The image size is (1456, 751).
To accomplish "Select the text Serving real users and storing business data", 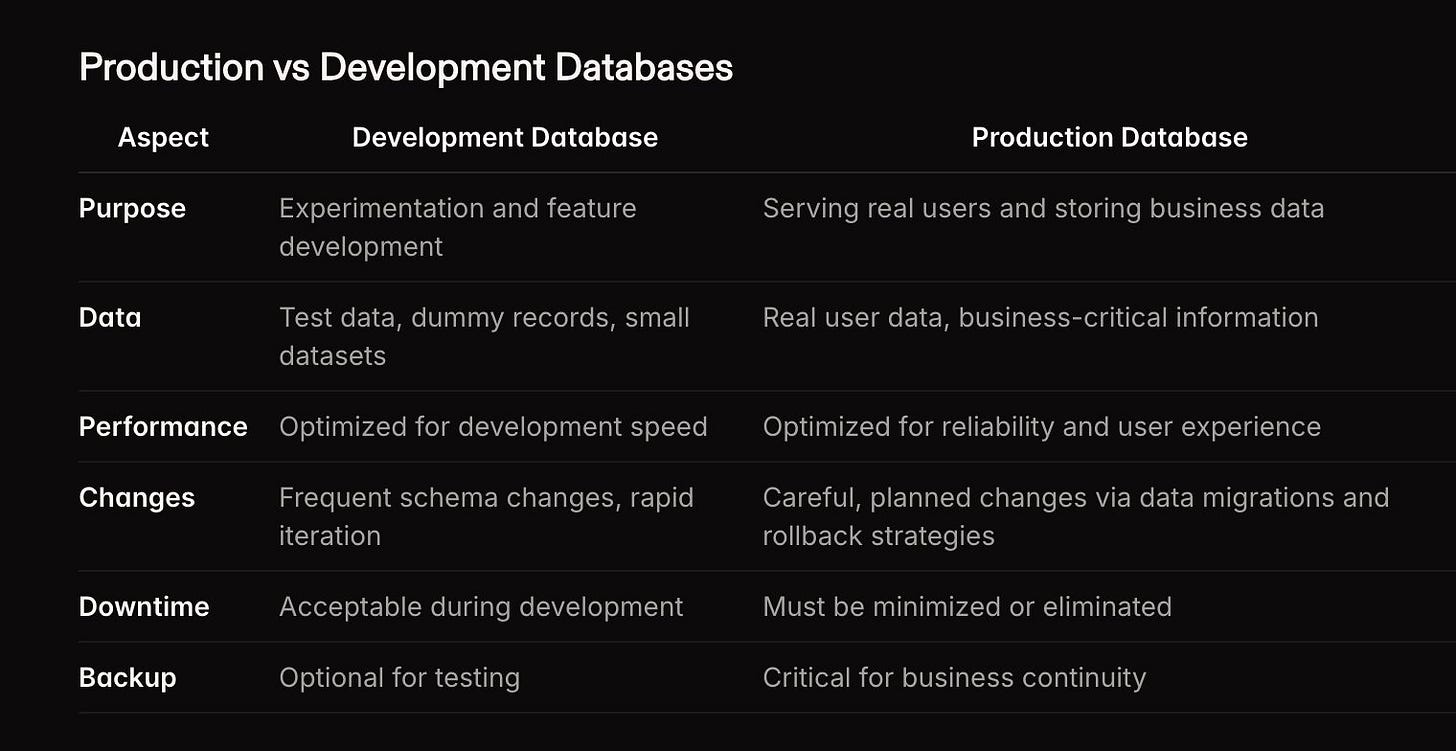I will pos(1043,209).
